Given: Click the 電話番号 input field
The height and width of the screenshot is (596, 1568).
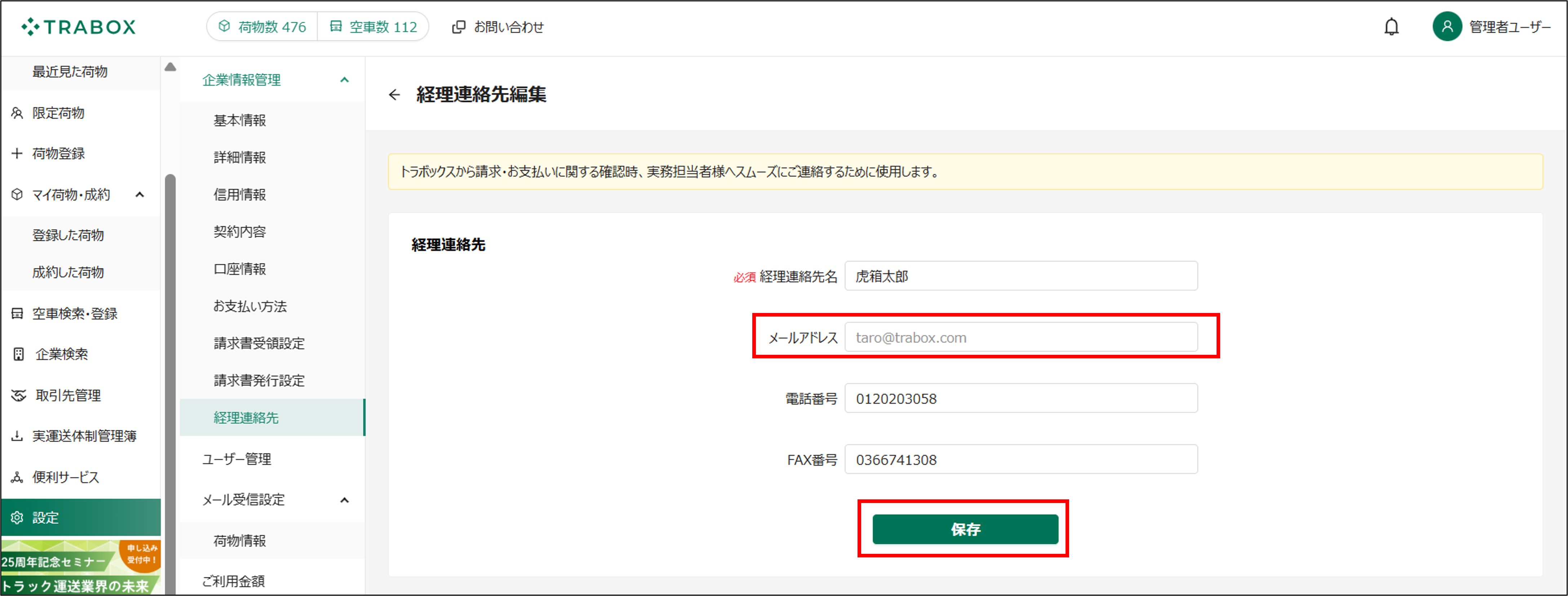Looking at the screenshot, I should click(1021, 399).
